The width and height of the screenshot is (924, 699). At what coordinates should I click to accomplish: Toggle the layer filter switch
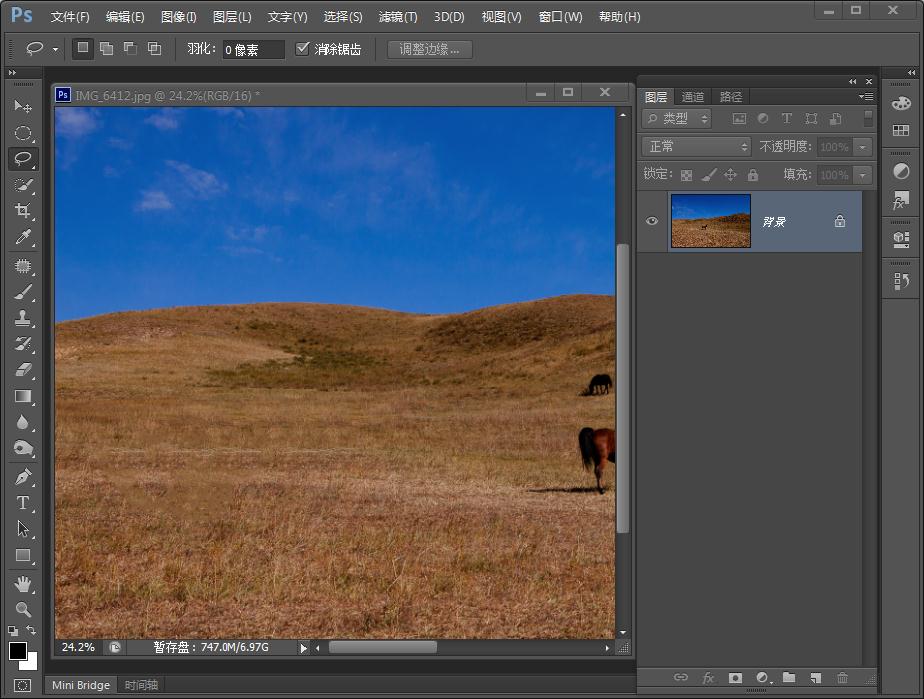[x=868, y=118]
